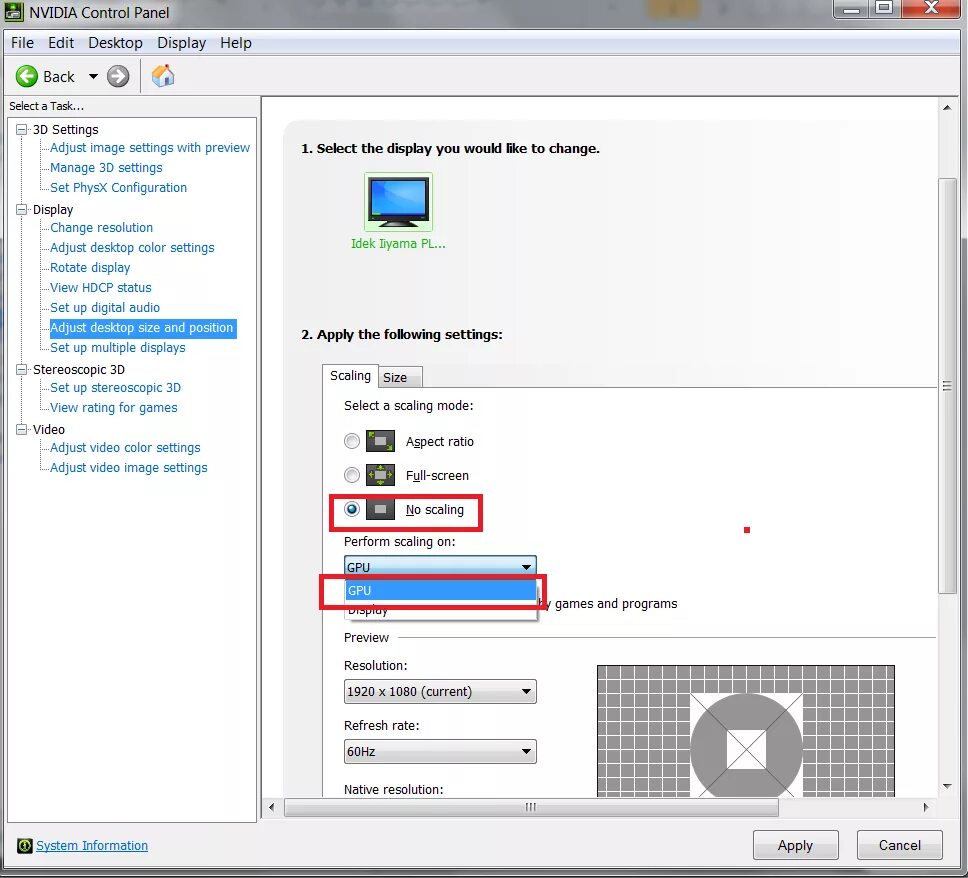Select the Aspect ratio radio button

(352, 441)
